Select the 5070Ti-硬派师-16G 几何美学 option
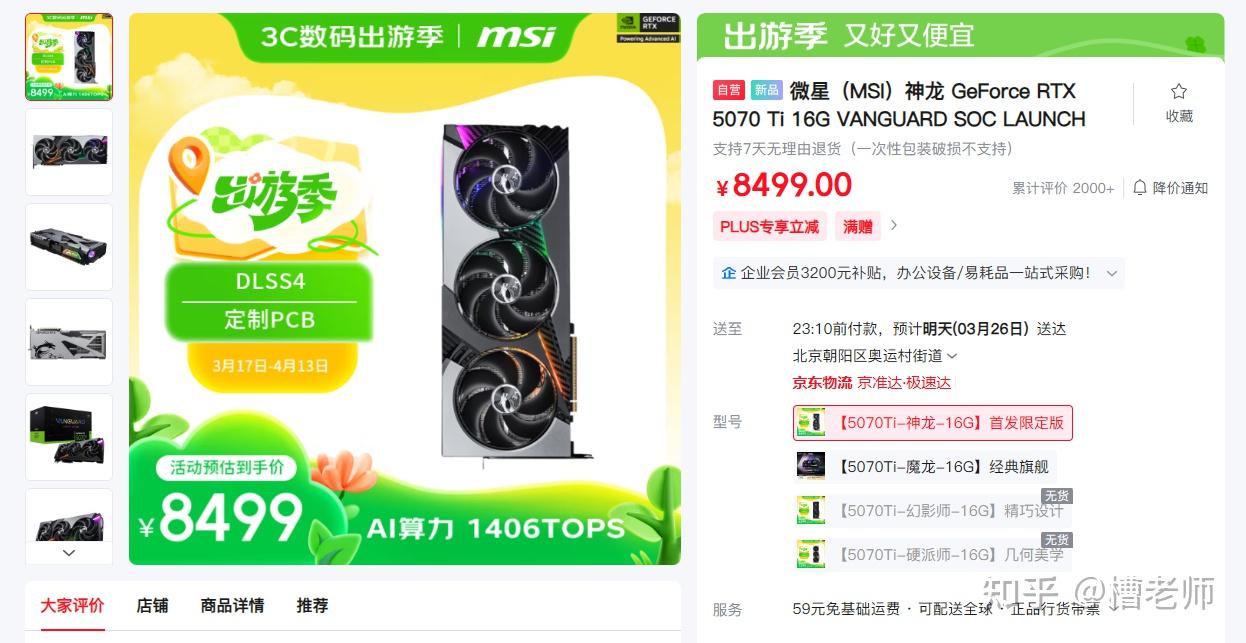 [x=932, y=554]
